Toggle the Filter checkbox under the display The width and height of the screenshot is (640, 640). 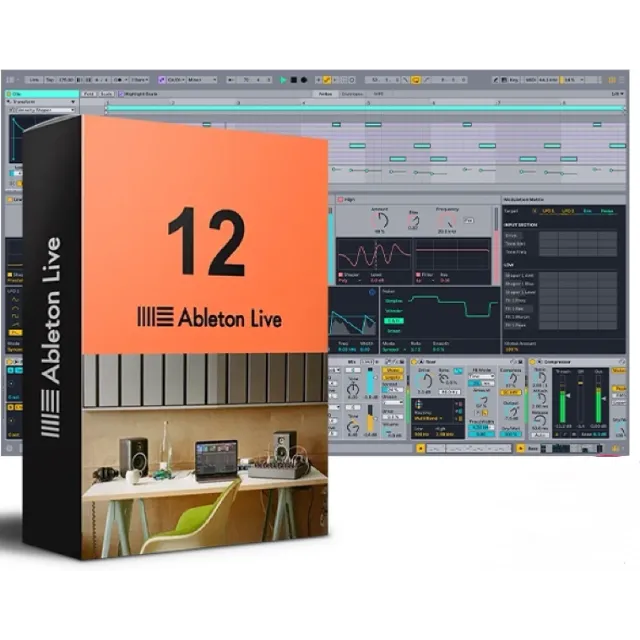419,273
